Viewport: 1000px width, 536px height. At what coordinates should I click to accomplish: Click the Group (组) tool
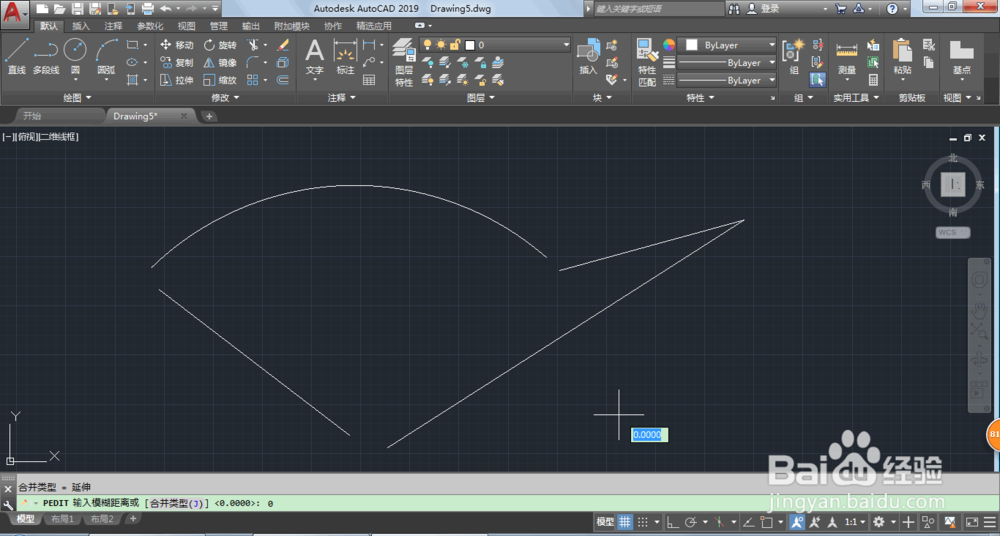tap(794, 56)
